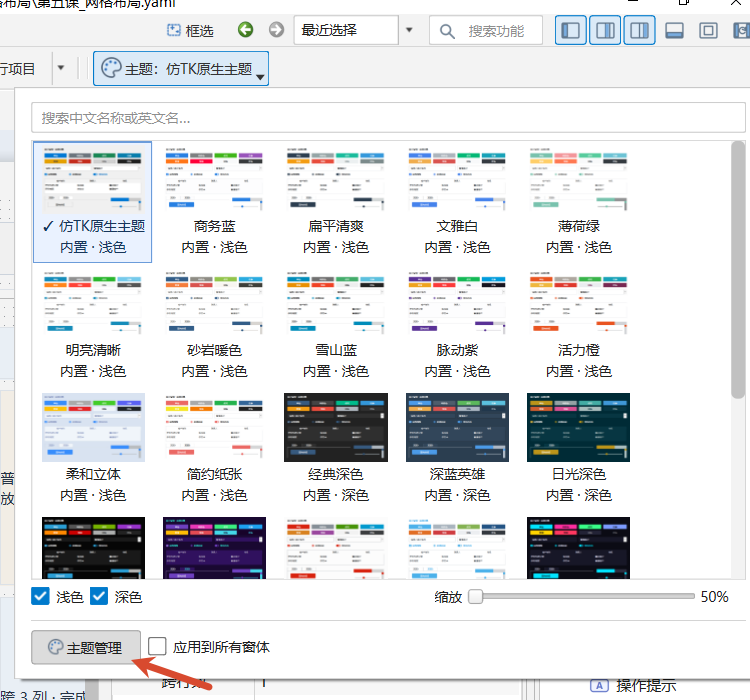Image resolution: width=750 pixels, height=700 pixels.
Task: Select the 仿TK原生主题 theme thumbnail
Action: pos(92,202)
